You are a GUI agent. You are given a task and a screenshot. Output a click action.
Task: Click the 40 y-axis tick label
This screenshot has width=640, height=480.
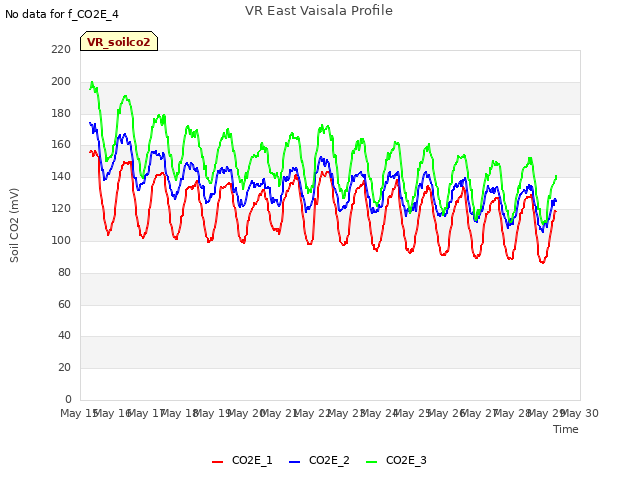[x=64, y=336]
